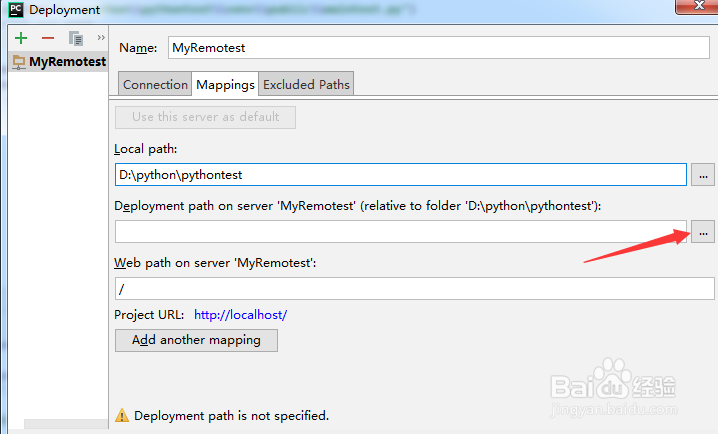Focus the Local path input field

(x=401, y=174)
